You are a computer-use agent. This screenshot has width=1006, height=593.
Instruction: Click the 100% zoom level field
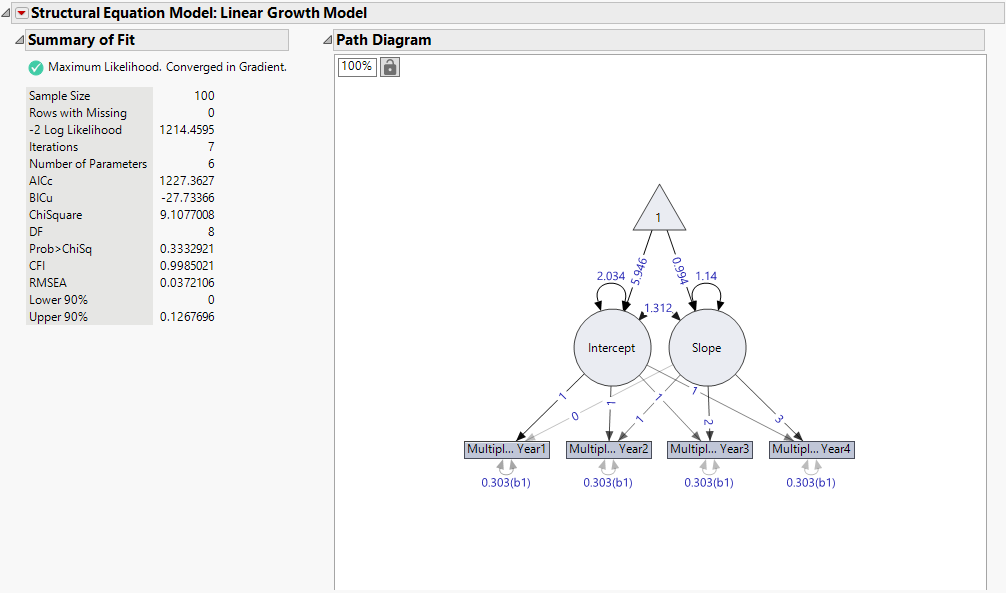click(356, 66)
